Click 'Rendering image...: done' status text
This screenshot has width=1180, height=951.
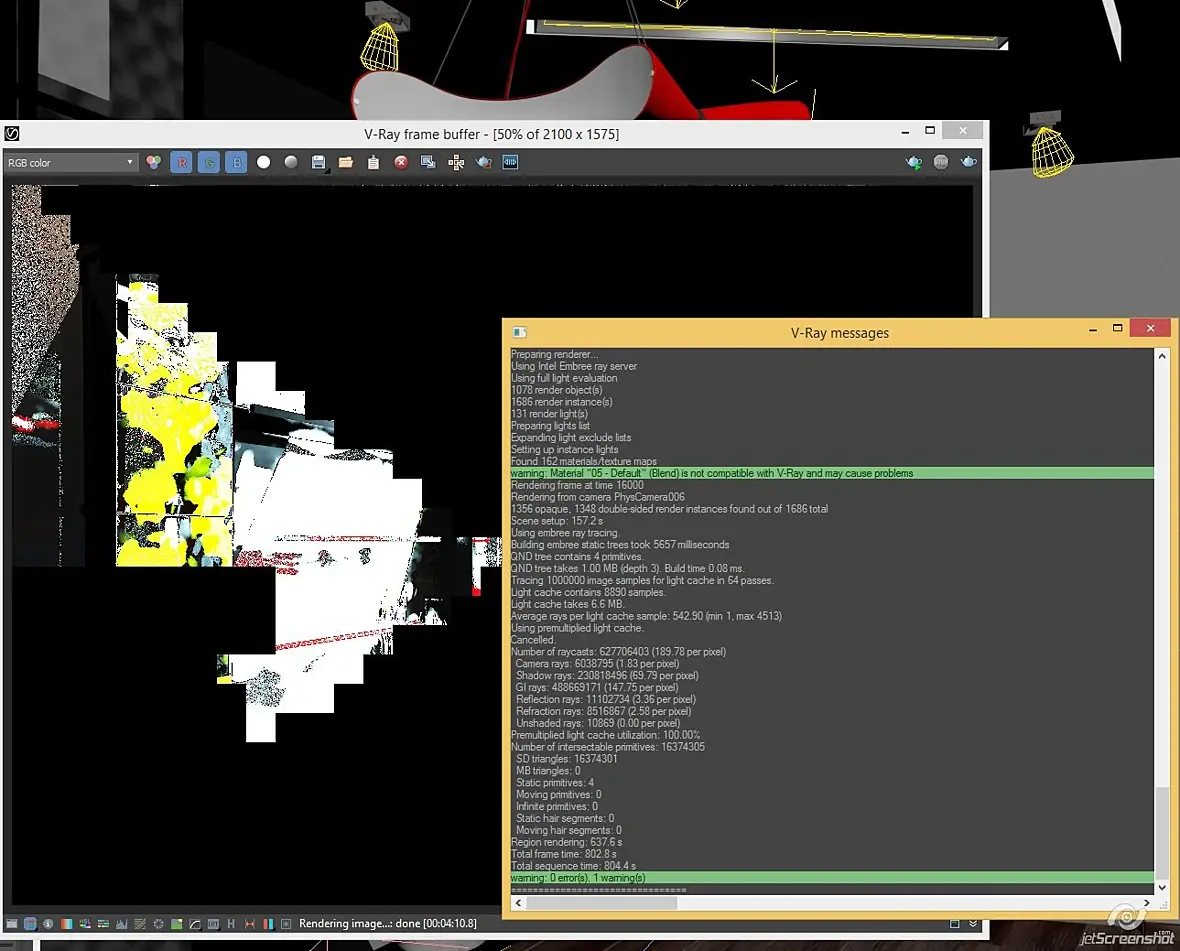tap(388, 923)
